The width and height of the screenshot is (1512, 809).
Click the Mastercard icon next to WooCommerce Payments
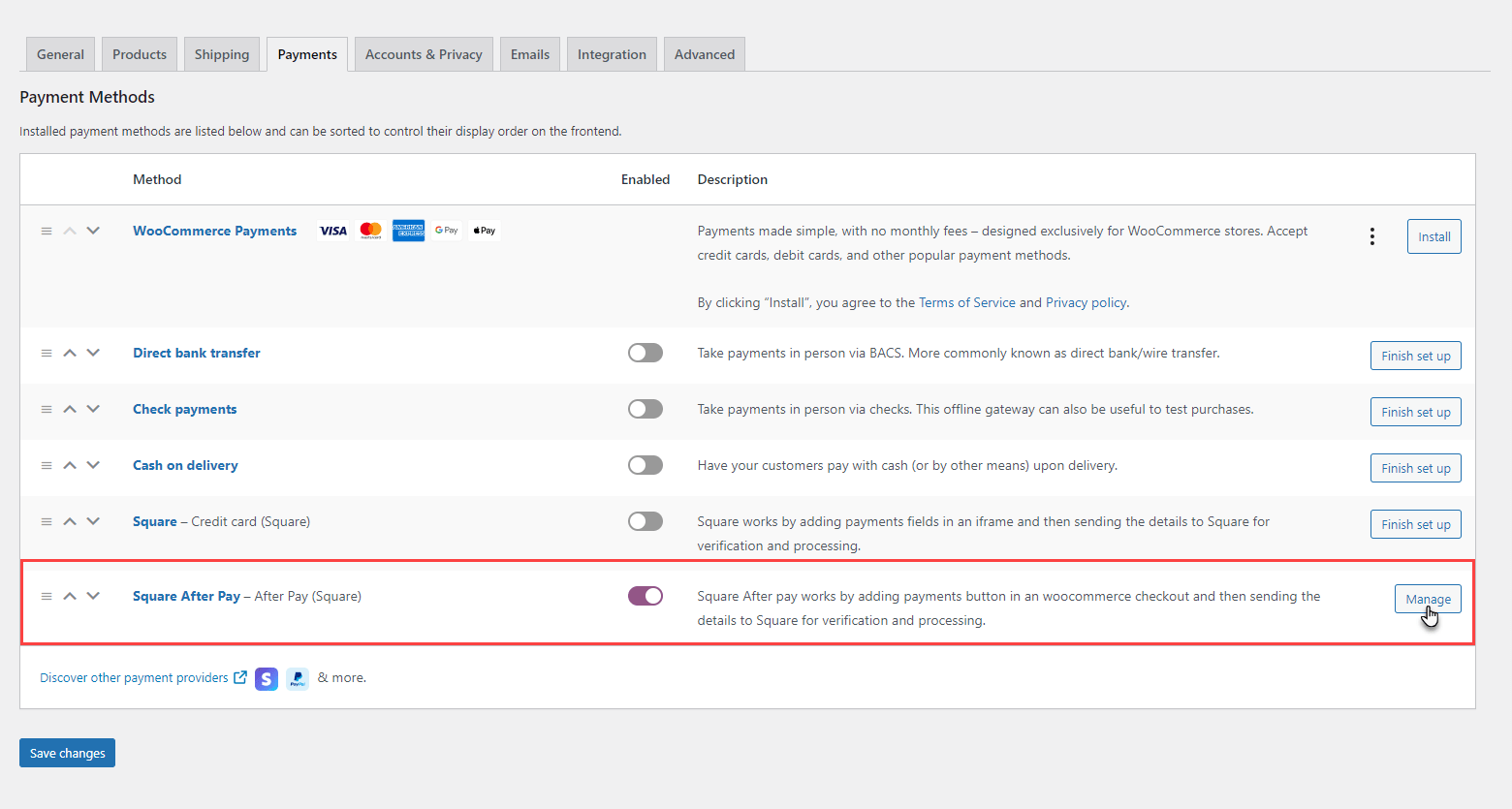(370, 230)
